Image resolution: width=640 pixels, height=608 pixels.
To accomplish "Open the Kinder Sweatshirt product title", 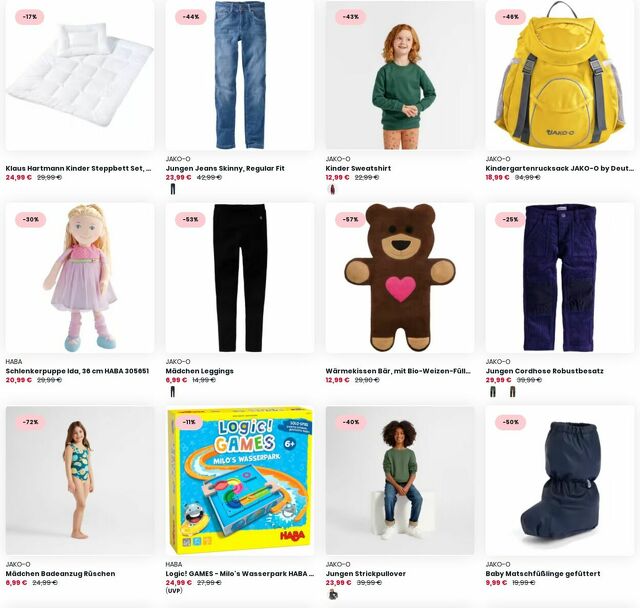I will (358, 168).
